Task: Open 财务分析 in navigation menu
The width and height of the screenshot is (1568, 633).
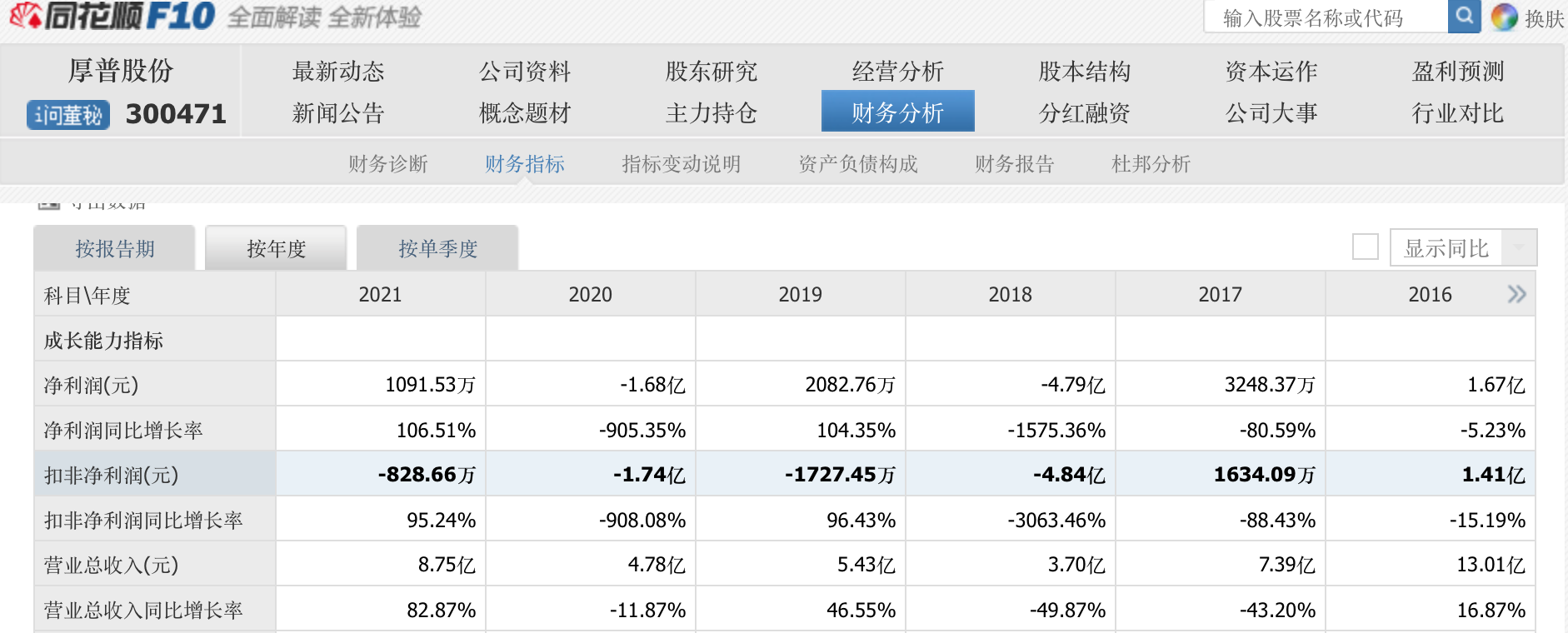Action: [897, 112]
